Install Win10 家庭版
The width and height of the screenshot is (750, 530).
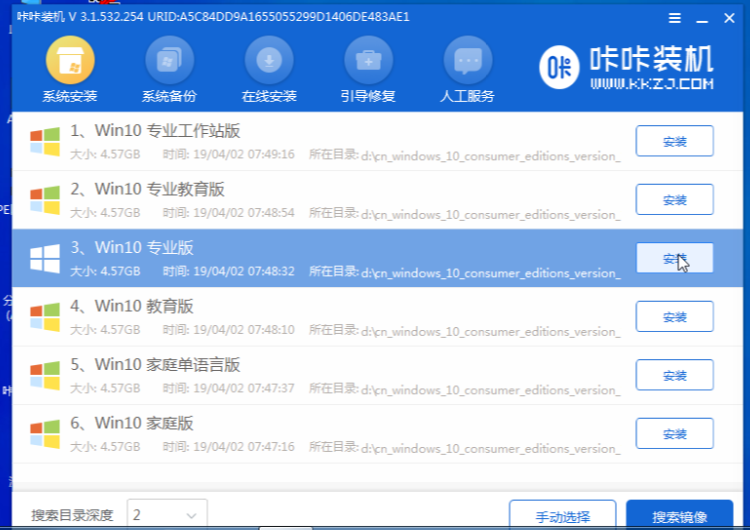(674, 434)
